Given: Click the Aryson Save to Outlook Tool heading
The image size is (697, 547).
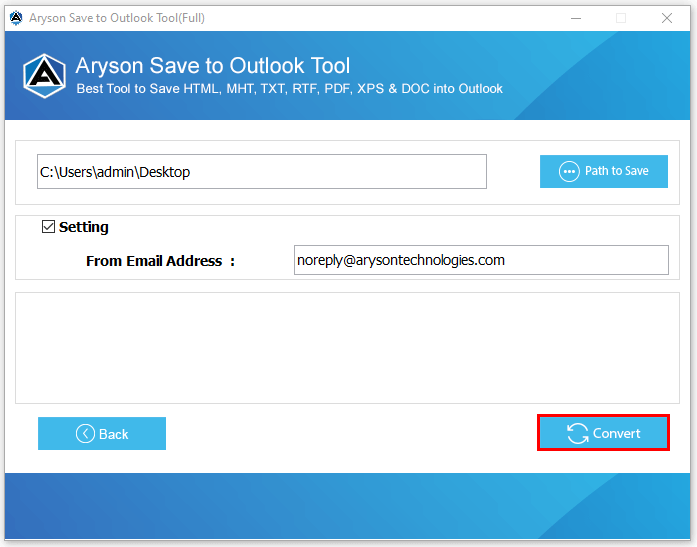Looking at the screenshot, I should coord(212,66).
